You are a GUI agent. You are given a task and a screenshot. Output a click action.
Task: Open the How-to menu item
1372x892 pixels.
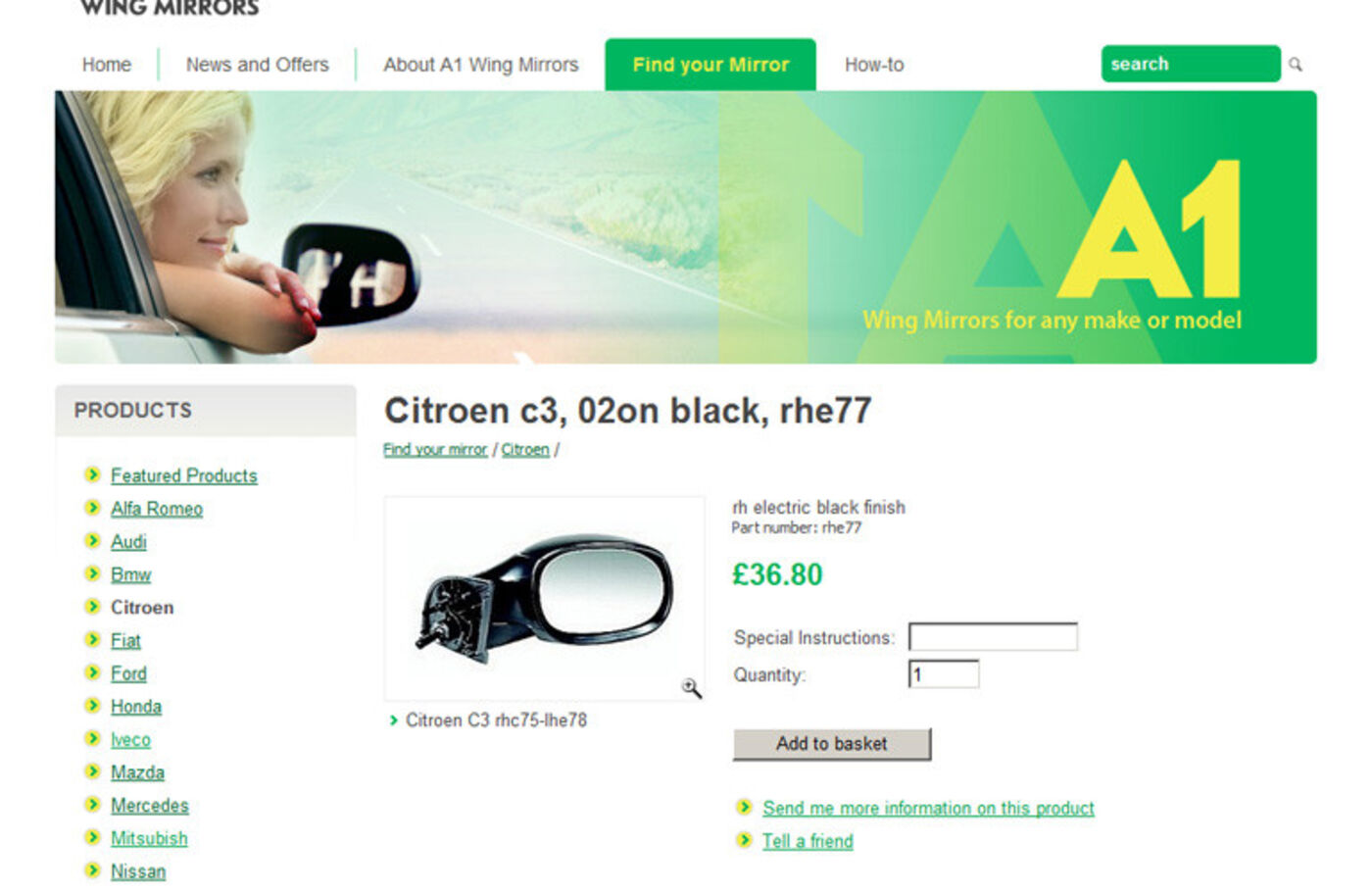[874, 65]
